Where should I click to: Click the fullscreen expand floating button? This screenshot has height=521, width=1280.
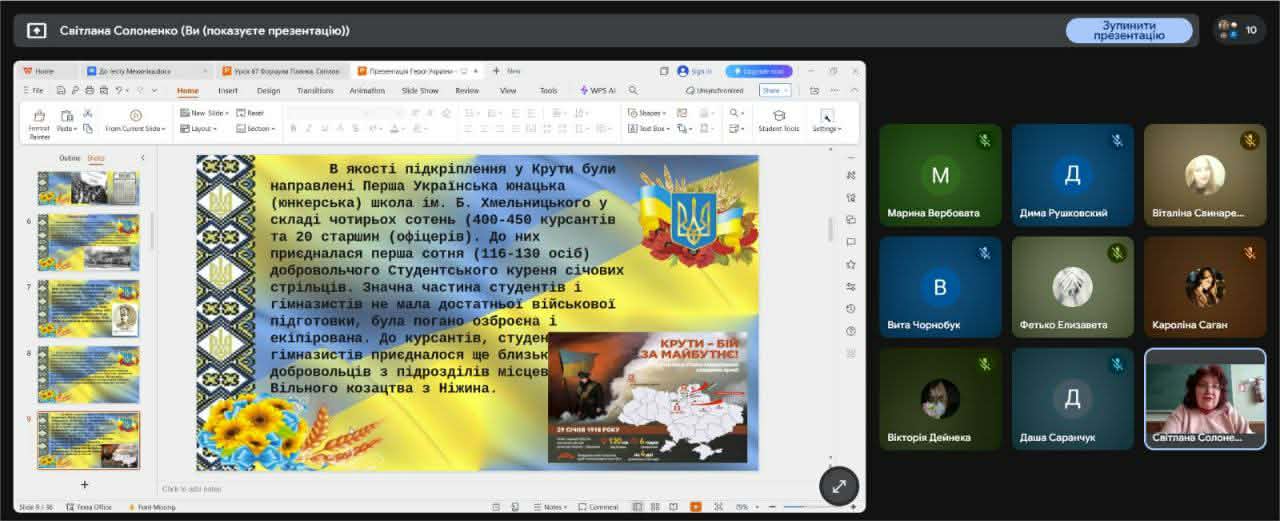tap(838, 486)
